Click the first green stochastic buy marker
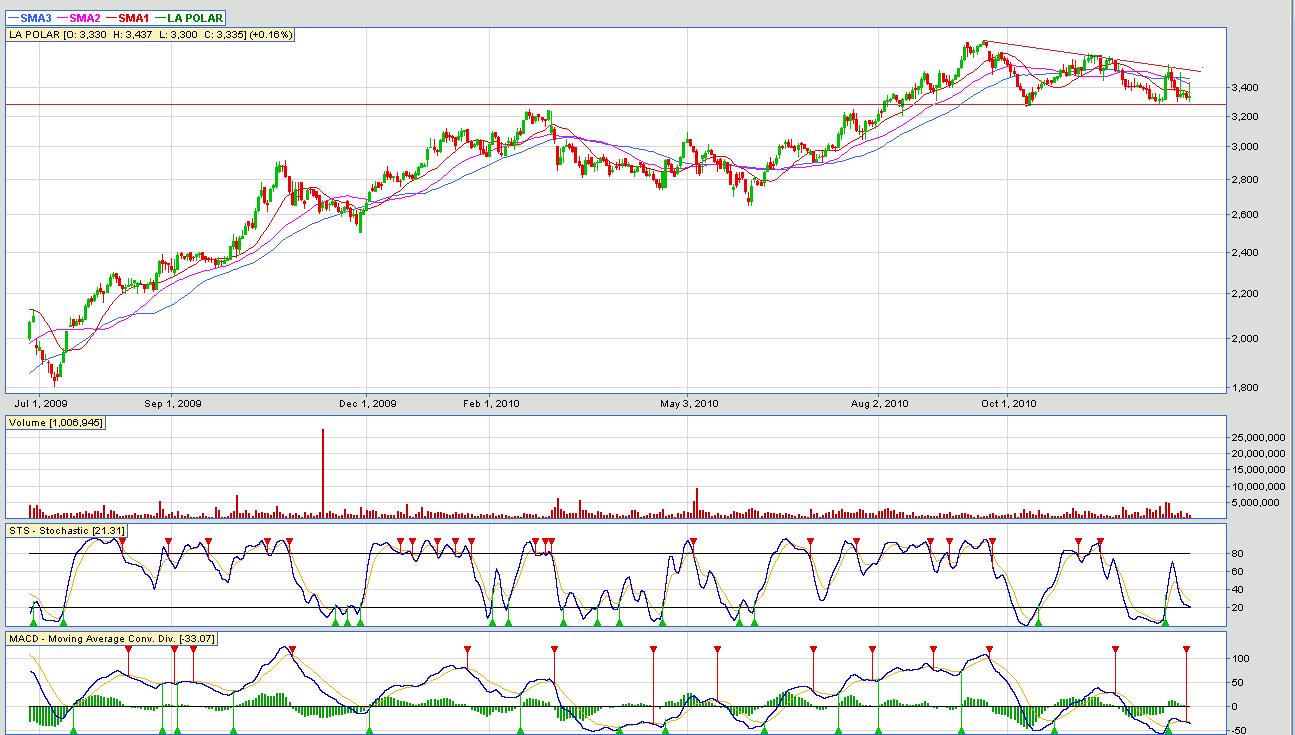This screenshot has width=1295, height=735. point(33,622)
